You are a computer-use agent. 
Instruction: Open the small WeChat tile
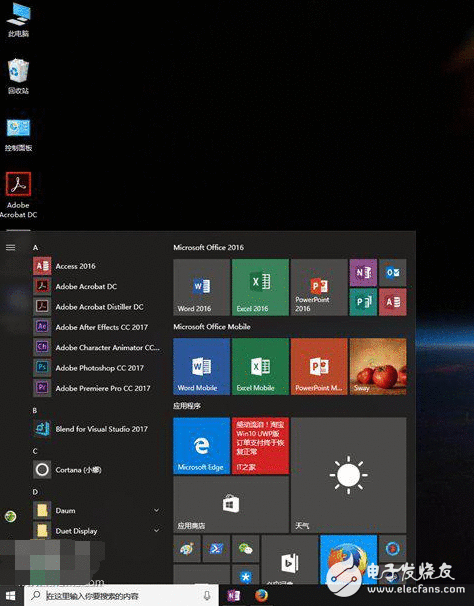coord(246,548)
